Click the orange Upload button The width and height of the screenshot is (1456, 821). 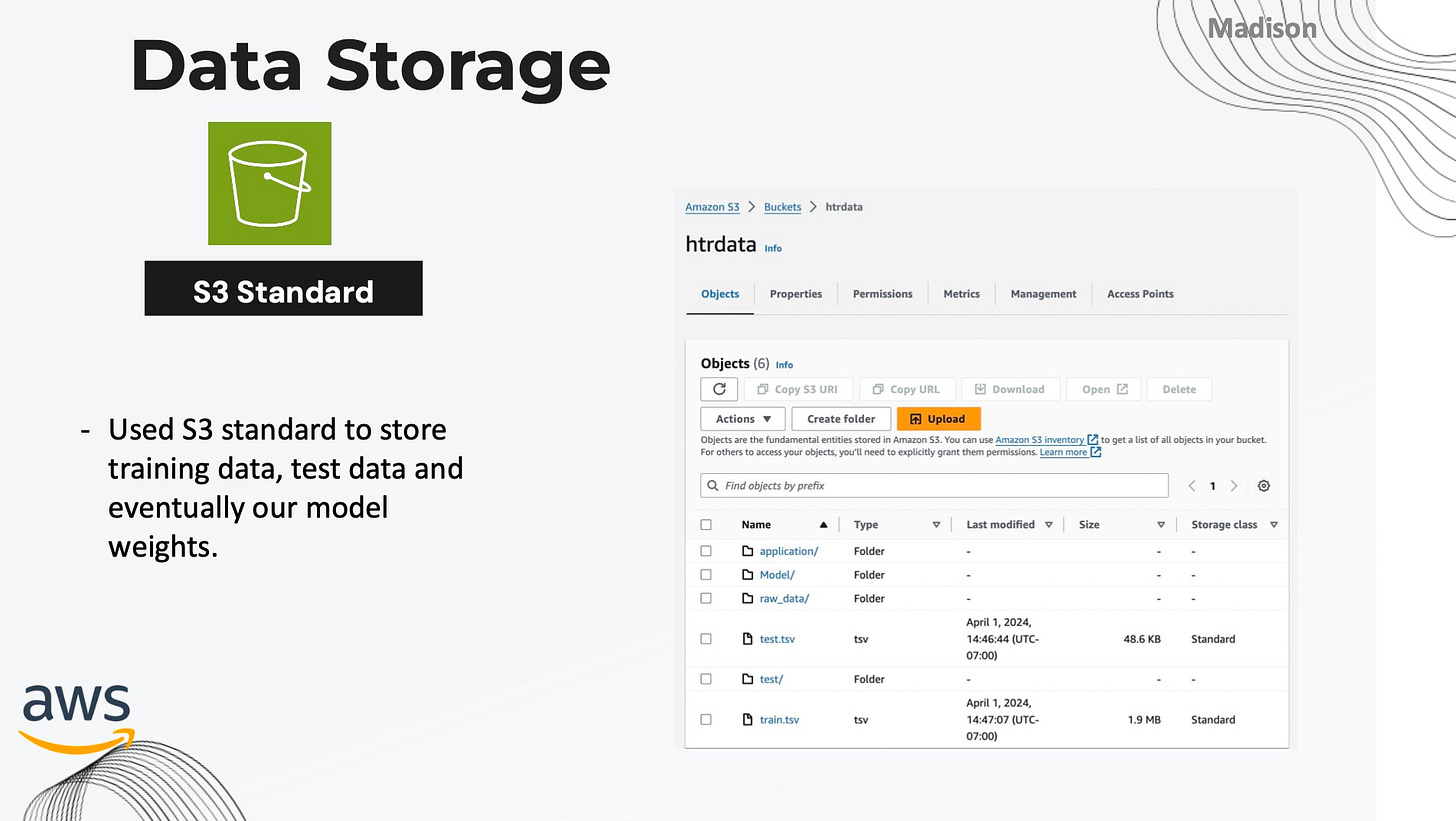(938, 419)
